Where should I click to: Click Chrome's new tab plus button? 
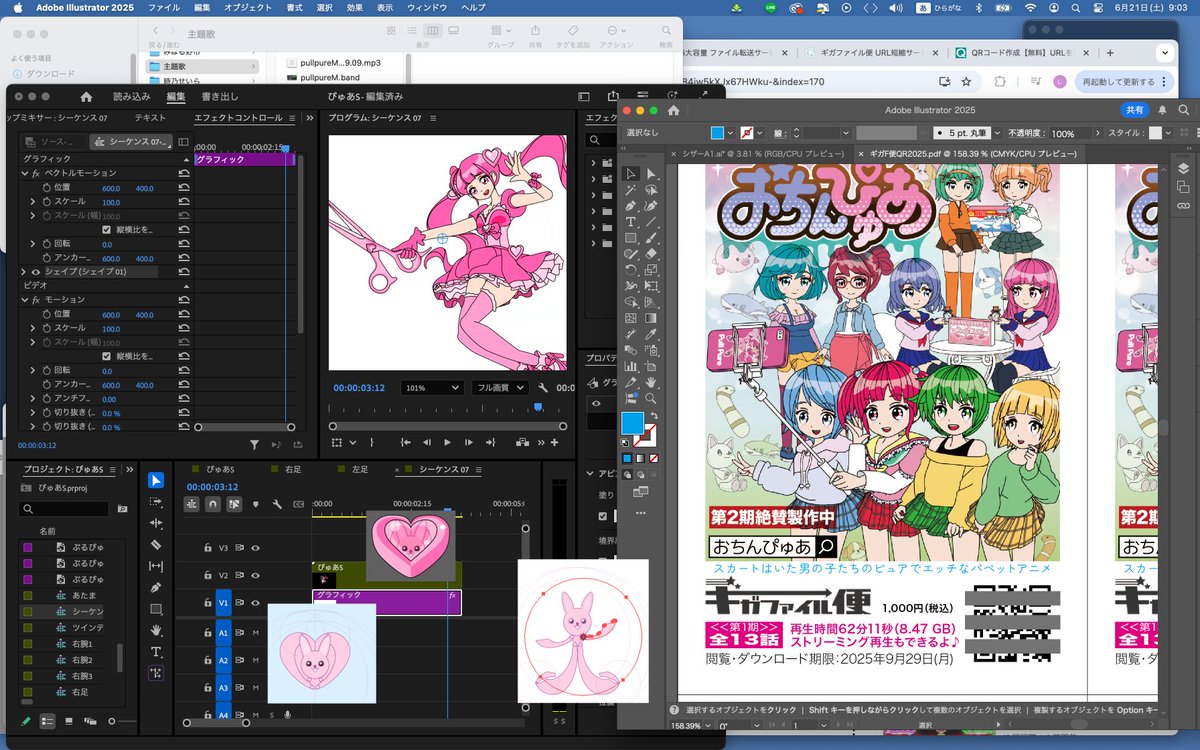pyautogui.click(x=1110, y=53)
